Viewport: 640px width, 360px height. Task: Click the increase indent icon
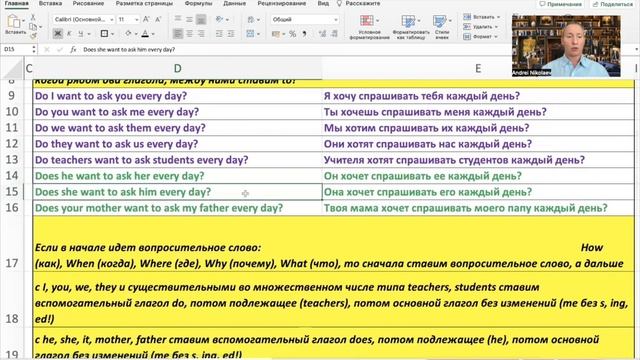(231, 33)
